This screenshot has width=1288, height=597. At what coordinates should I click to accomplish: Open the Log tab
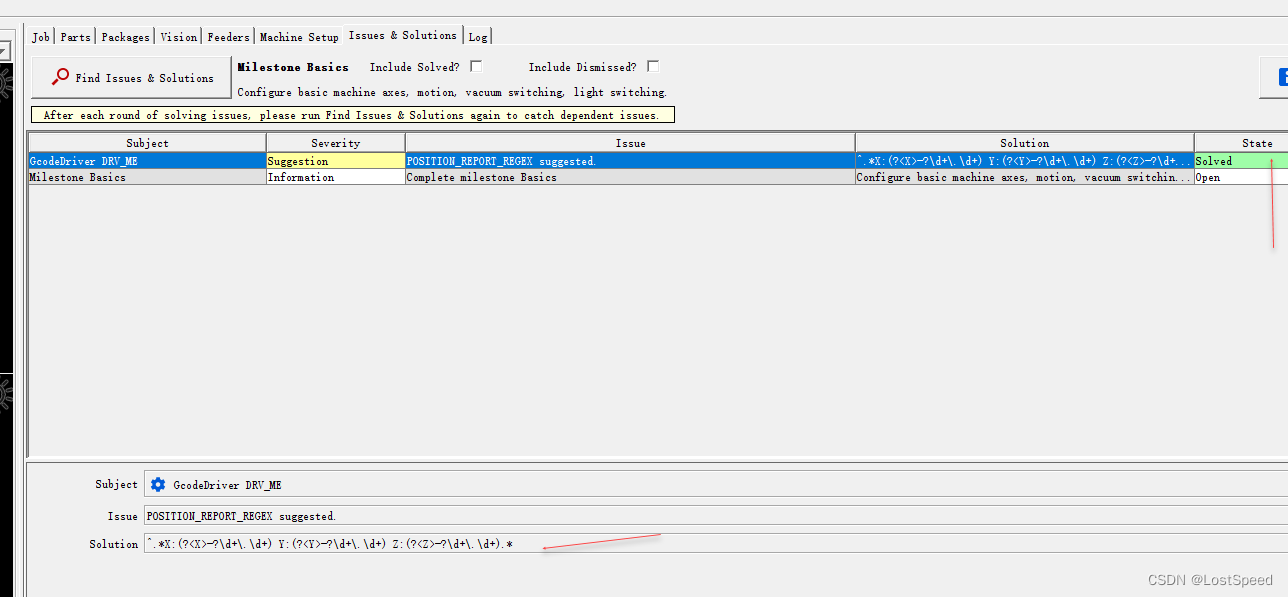[477, 36]
